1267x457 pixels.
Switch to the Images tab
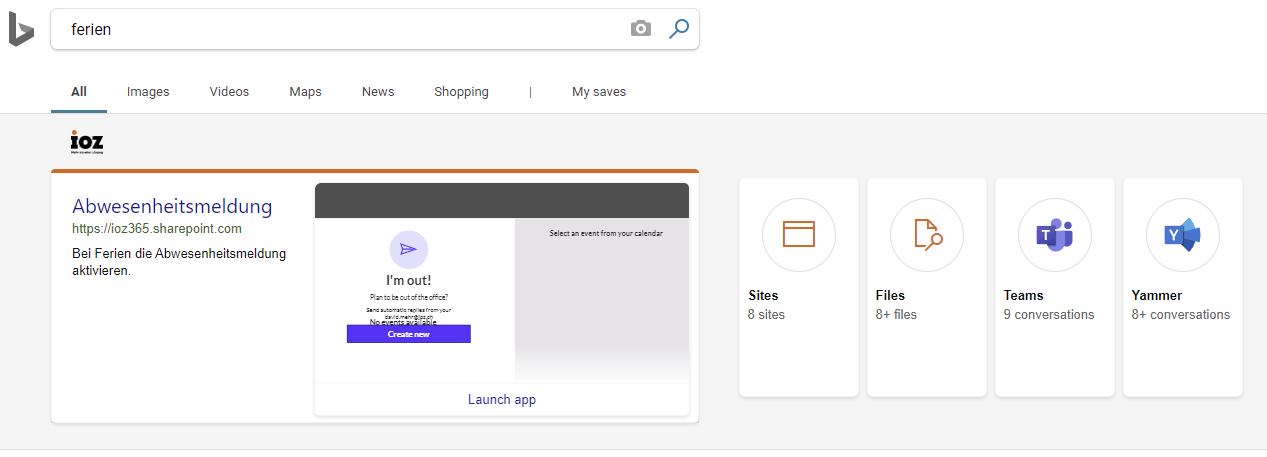coord(148,92)
